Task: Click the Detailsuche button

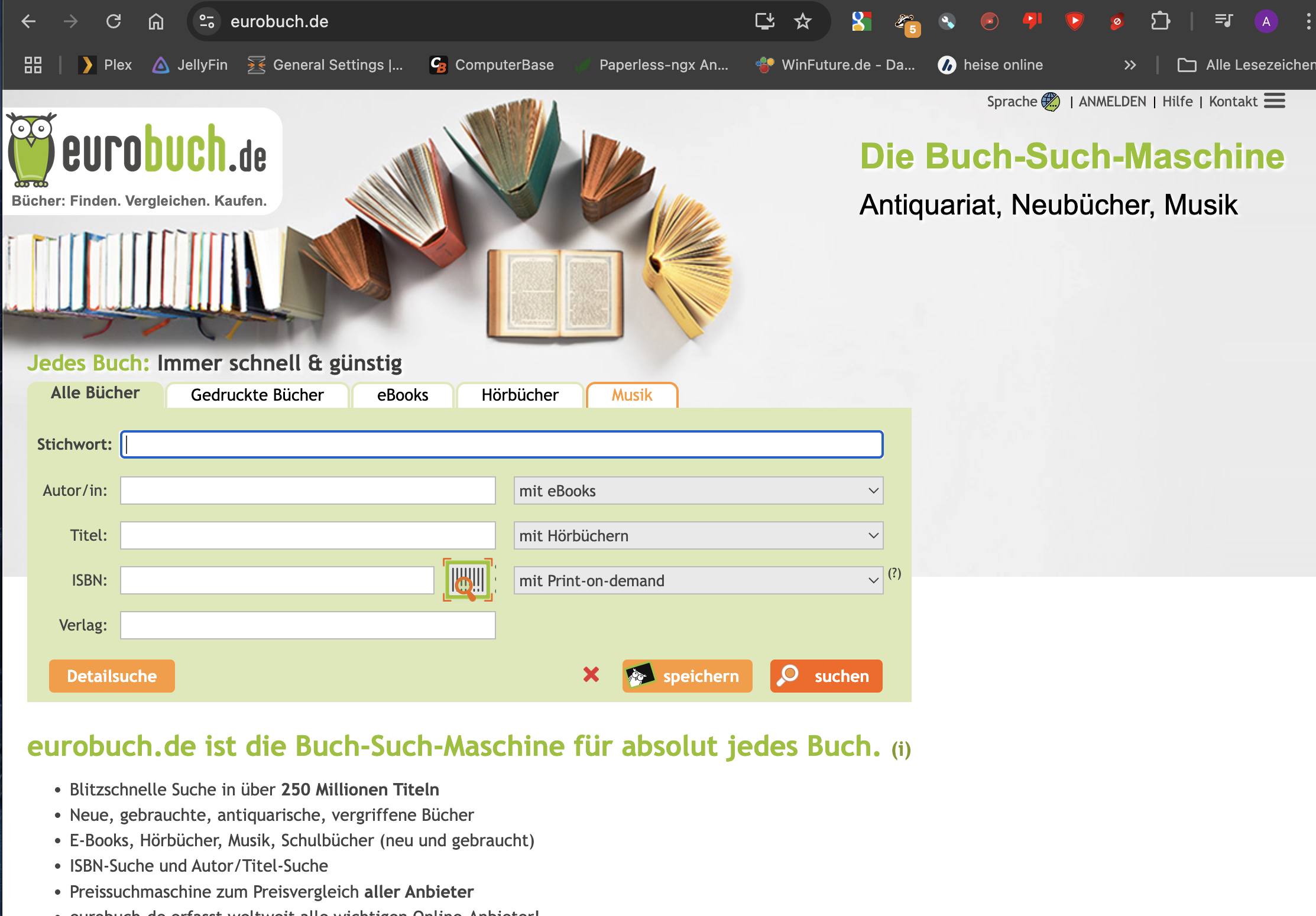Action: [112, 675]
